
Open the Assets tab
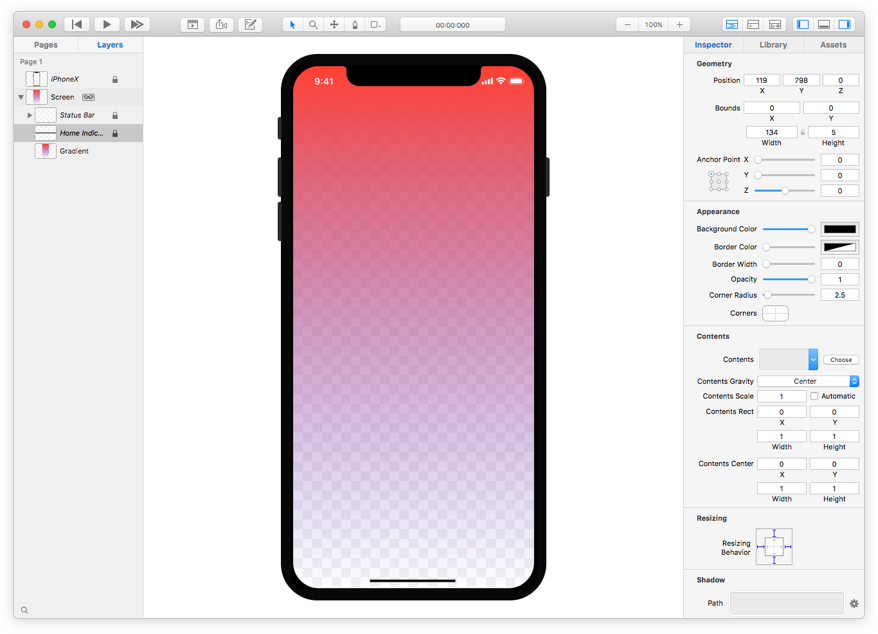[833, 45]
